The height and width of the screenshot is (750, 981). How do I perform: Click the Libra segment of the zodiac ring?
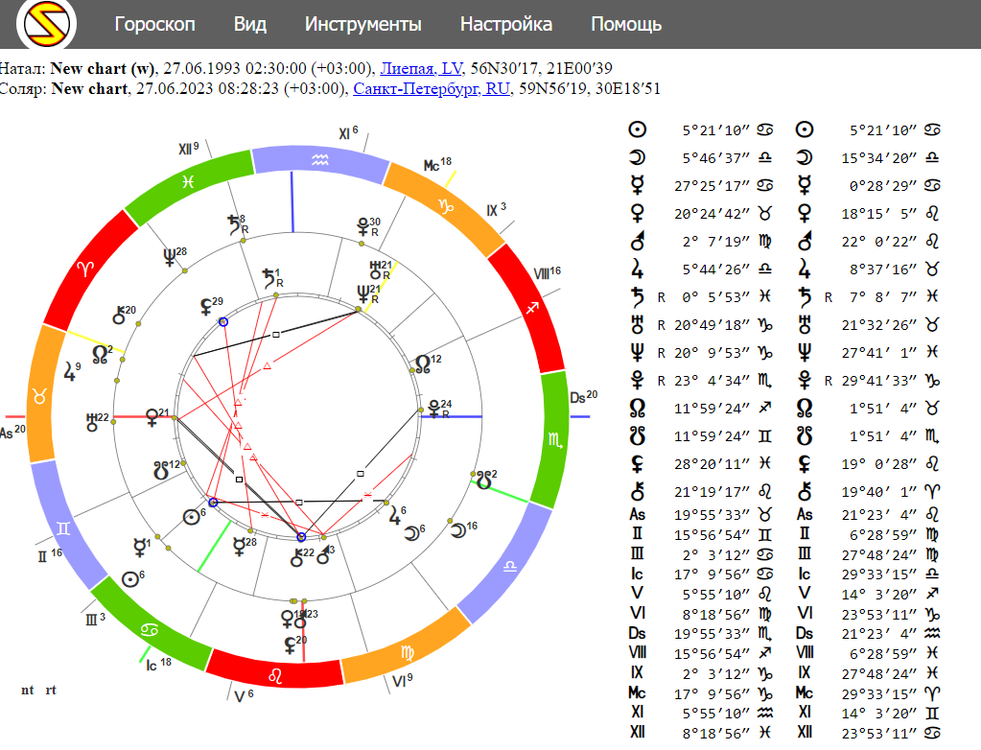click(509, 565)
